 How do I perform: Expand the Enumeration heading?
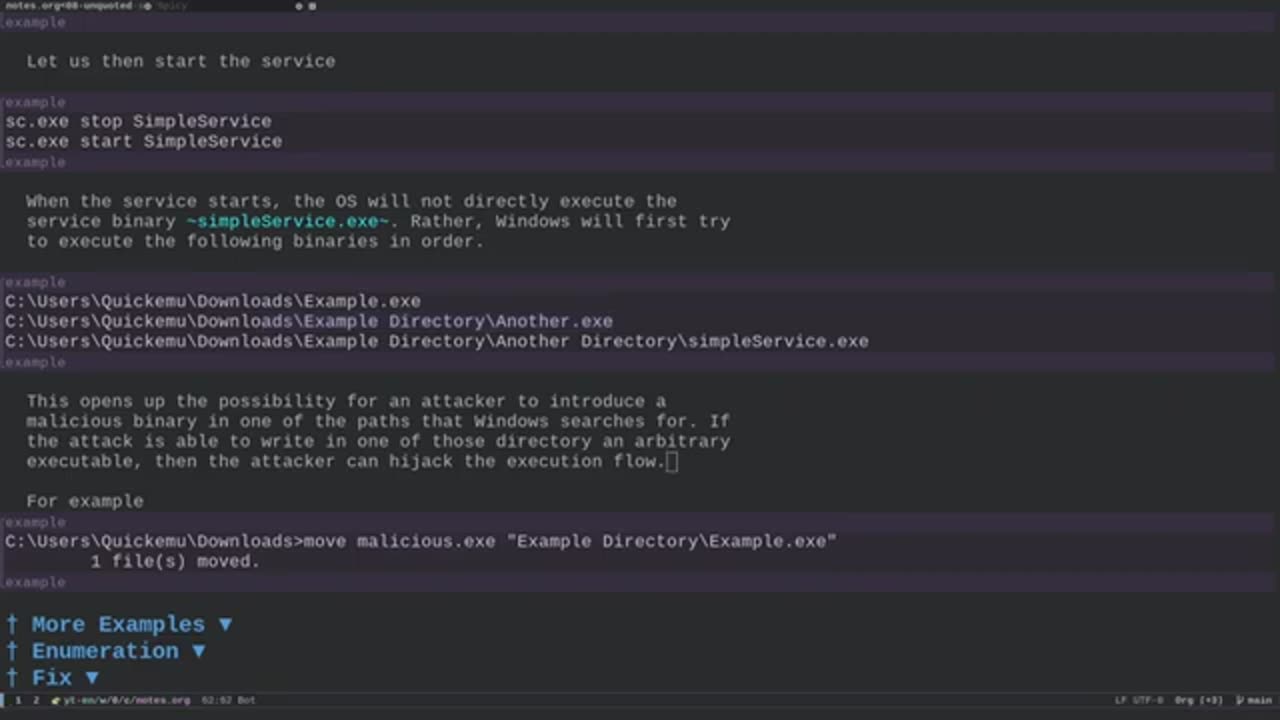point(105,651)
